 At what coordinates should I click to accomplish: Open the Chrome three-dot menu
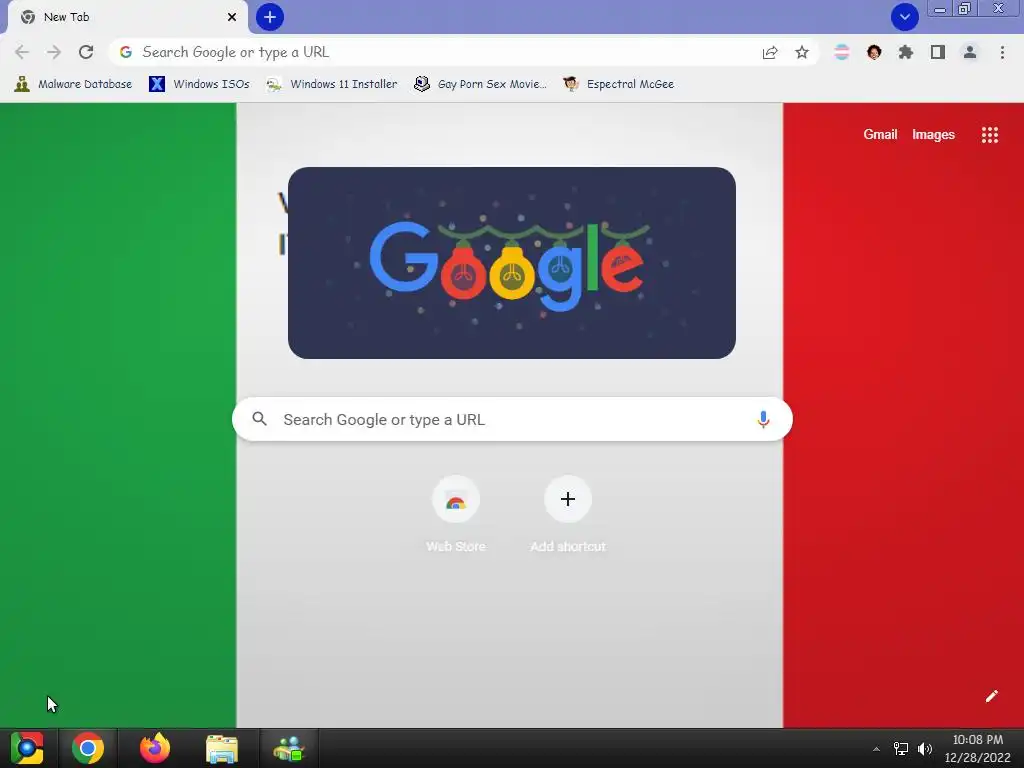point(1002,52)
